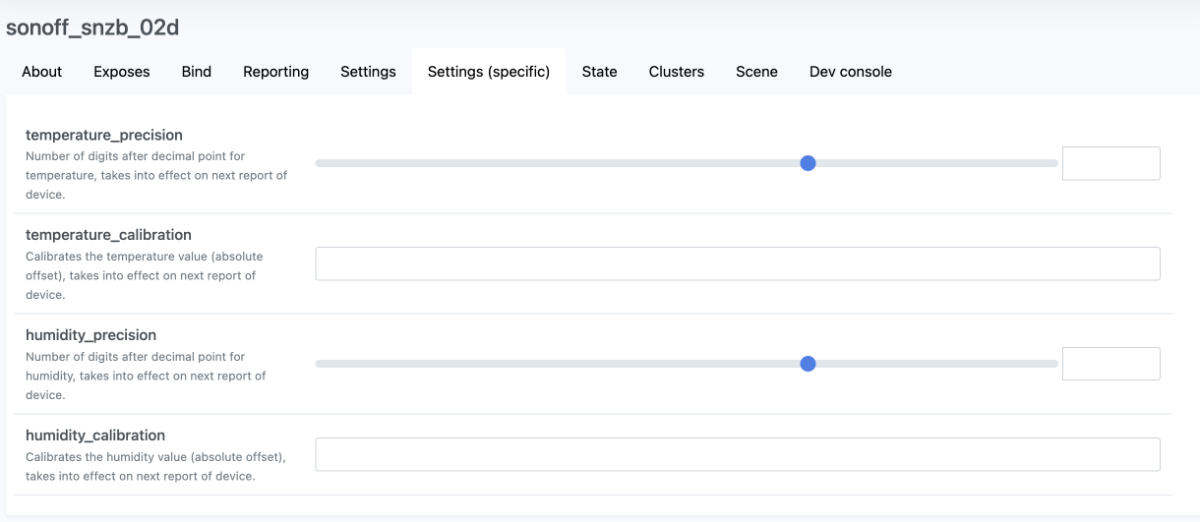The height and width of the screenshot is (522, 1200).
Task: Open the Clusters tab
Action: [676, 72]
